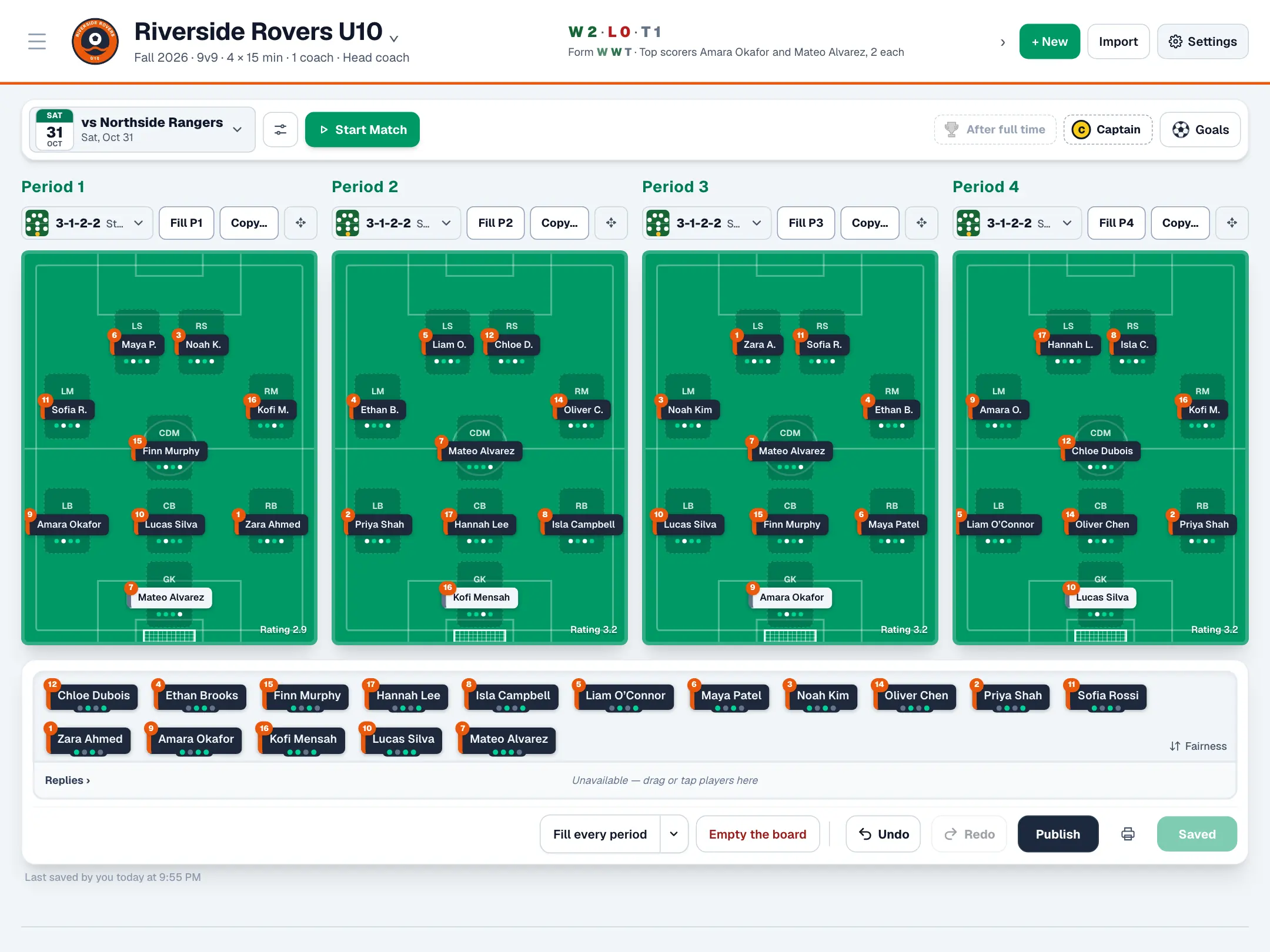Click the + New button
Viewport: 1270px width, 952px height.
[1050, 42]
